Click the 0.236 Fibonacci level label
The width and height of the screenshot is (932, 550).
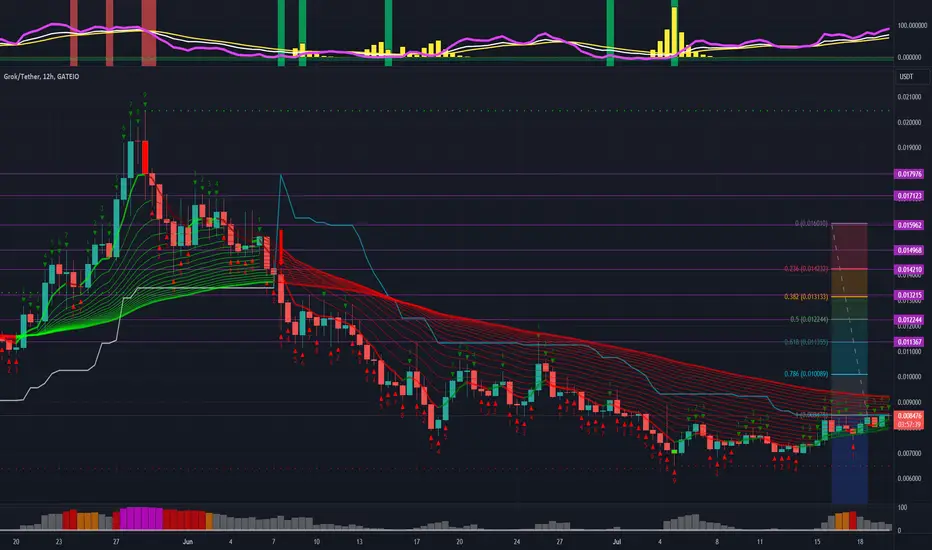coord(806,269)
